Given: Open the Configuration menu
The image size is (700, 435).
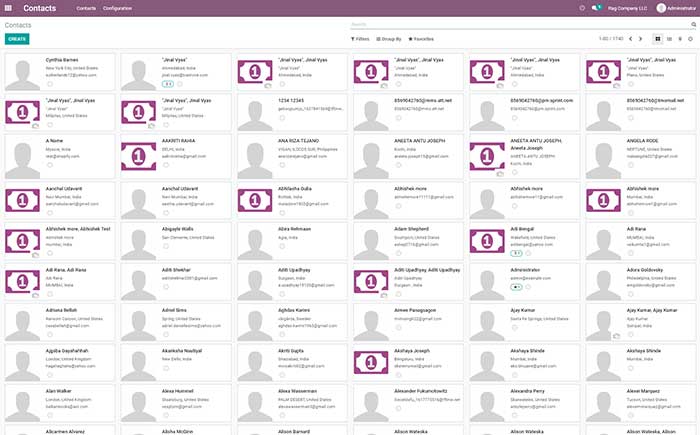Looking at the screenshot, I should pyautogui.click(x=117, y=8).
